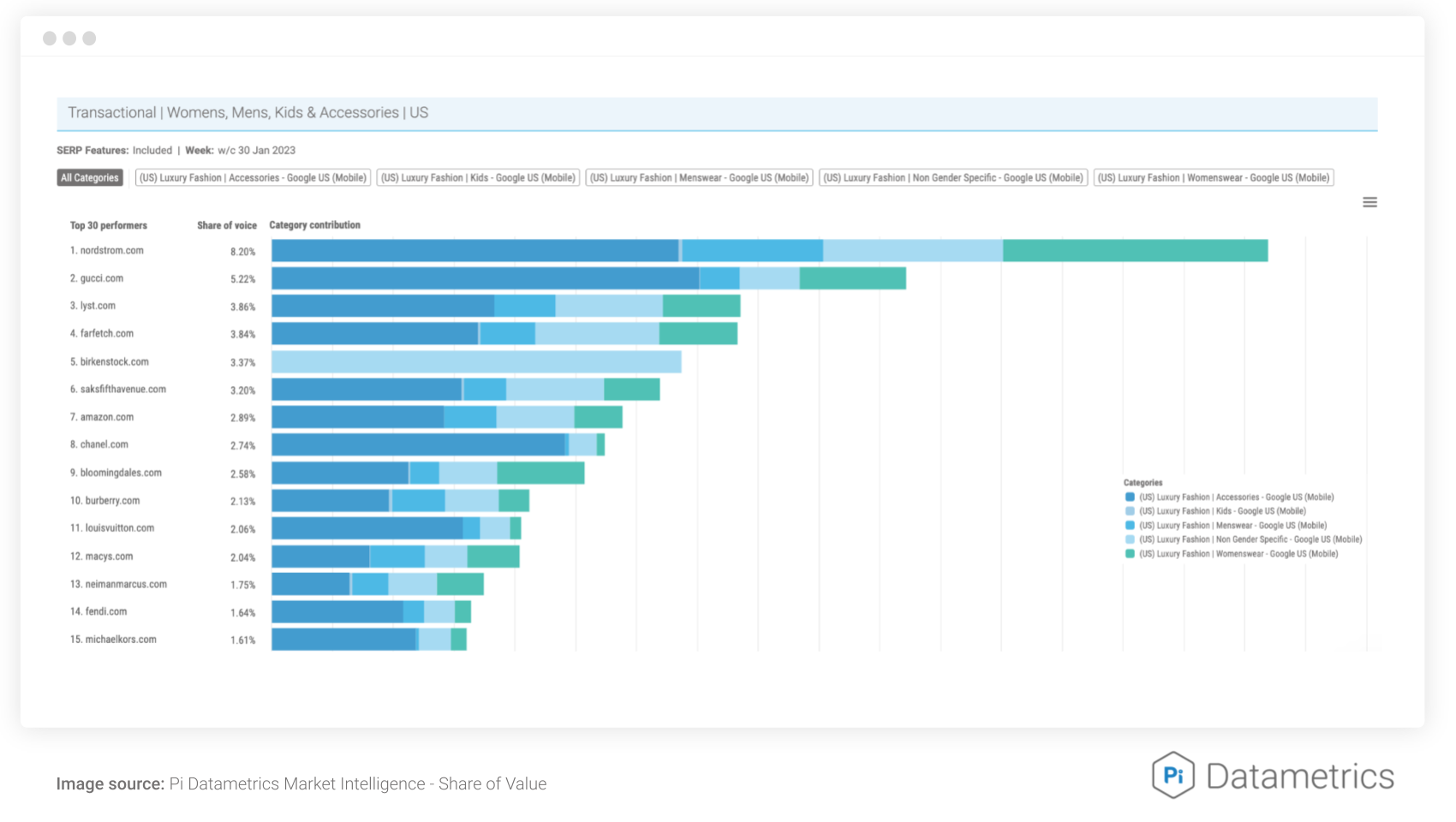The height and width of the screenshot is (822, 1456).
Task: Toggle Non Gender Specific legend swatch
Action: click(x=1130, y=539)
